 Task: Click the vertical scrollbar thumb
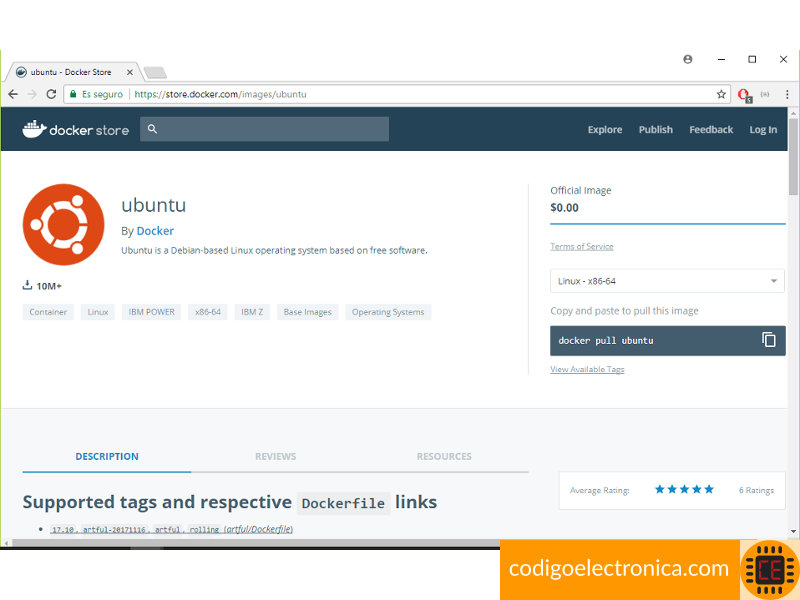pos(793,157)
